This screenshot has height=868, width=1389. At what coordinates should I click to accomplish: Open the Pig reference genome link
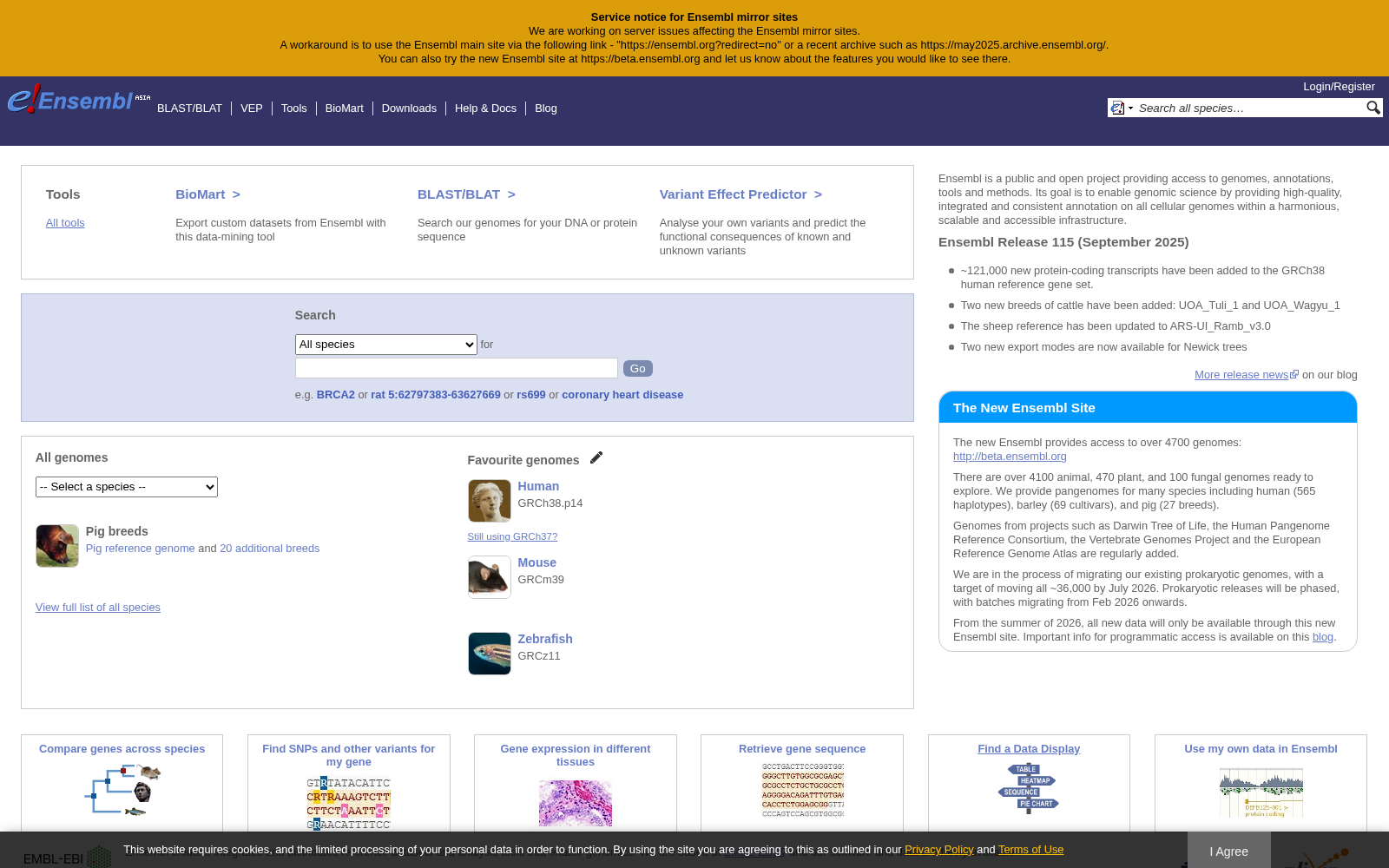(141, 549)
